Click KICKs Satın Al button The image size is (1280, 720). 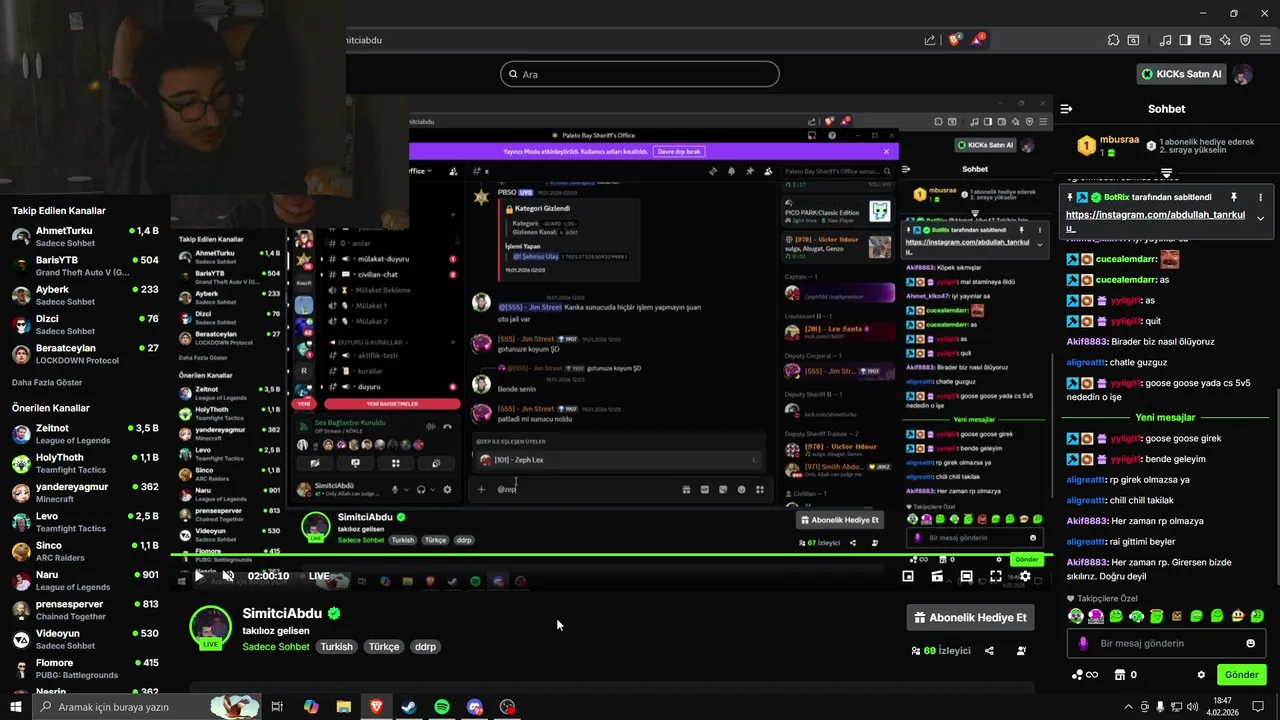1181,74
